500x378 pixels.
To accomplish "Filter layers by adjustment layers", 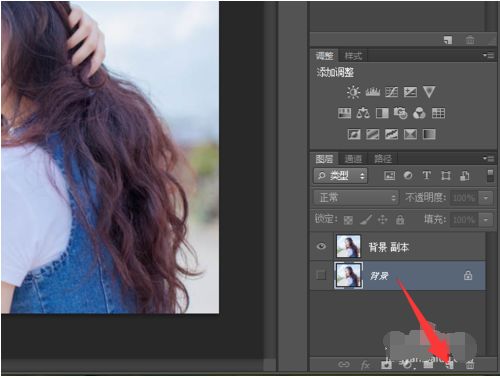I will click(408, 176).
